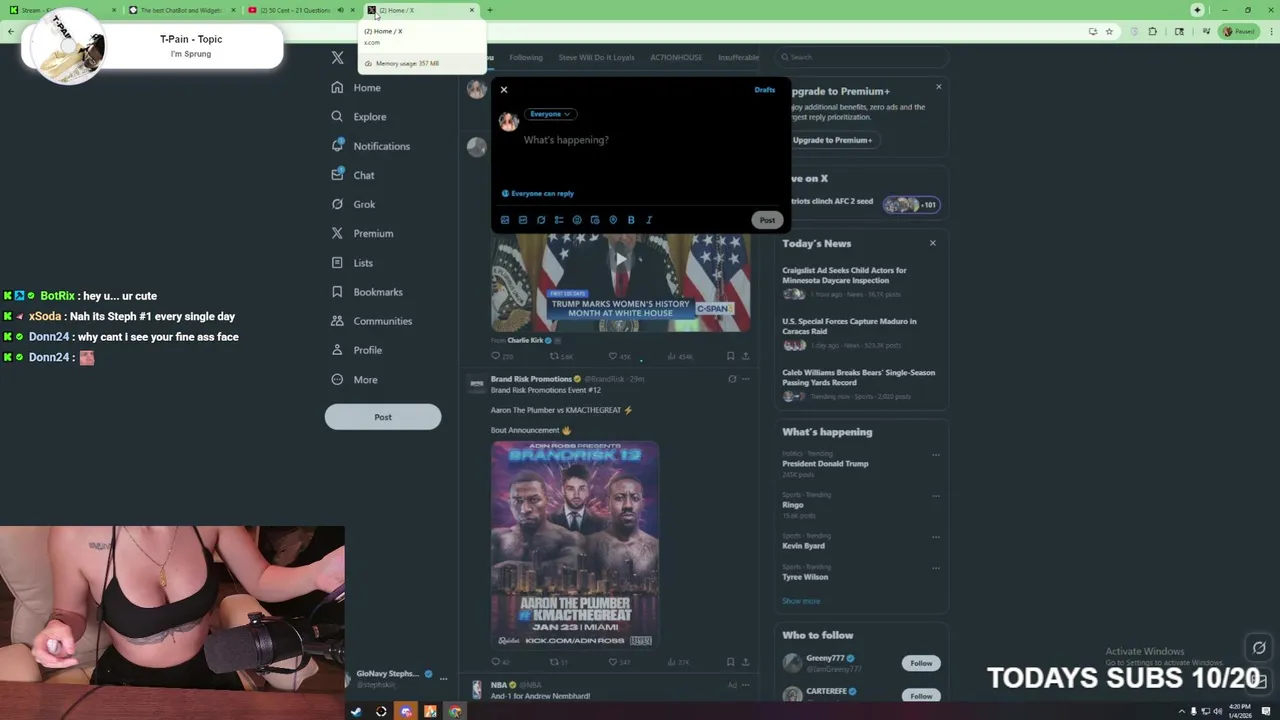Open the Grok enhance icon in the composer
This screenshot has width=1280, height=720.
(x=541, y=220)
